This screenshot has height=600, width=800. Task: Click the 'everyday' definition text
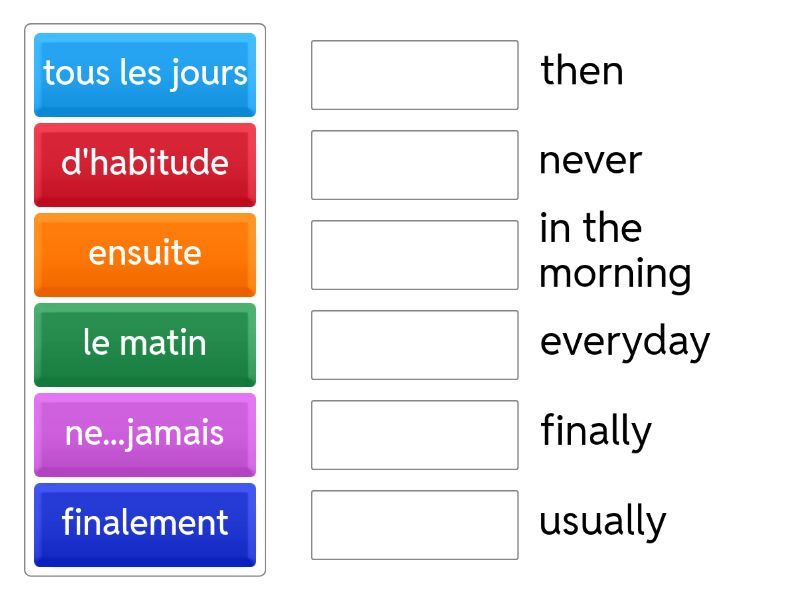tap(624, 341)
